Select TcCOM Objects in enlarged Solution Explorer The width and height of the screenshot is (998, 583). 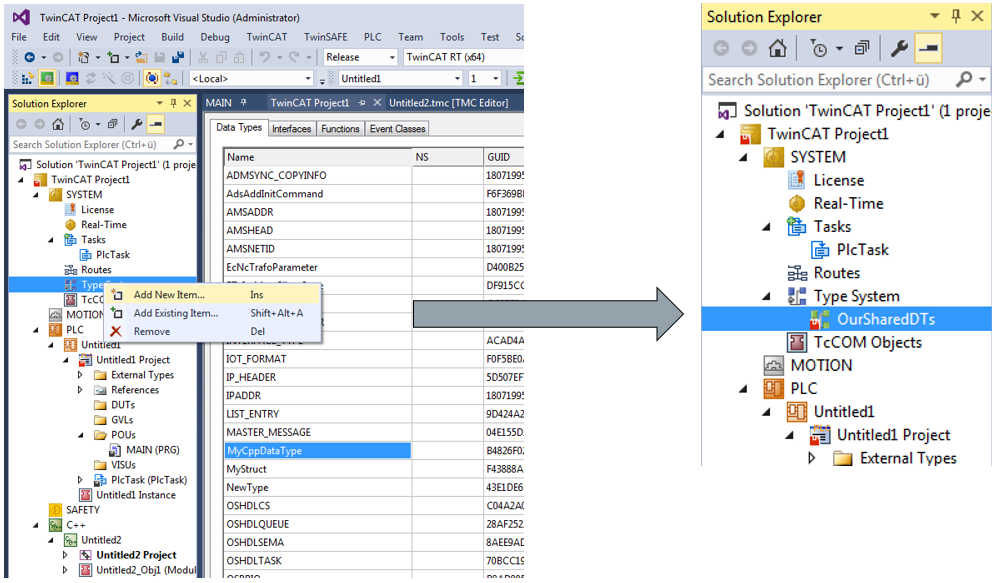867,342
